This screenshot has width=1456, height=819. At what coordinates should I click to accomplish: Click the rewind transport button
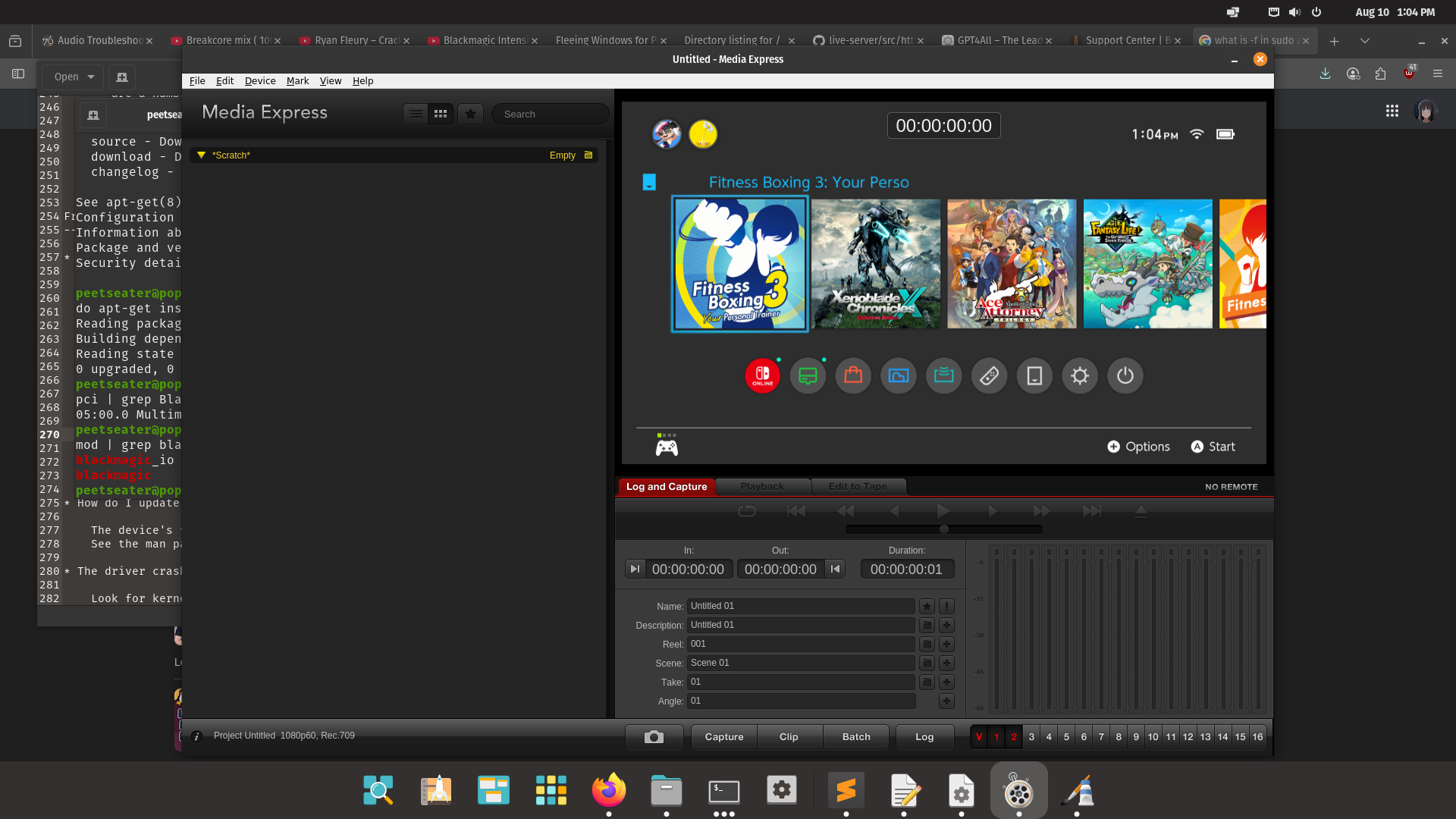point(846,510)
